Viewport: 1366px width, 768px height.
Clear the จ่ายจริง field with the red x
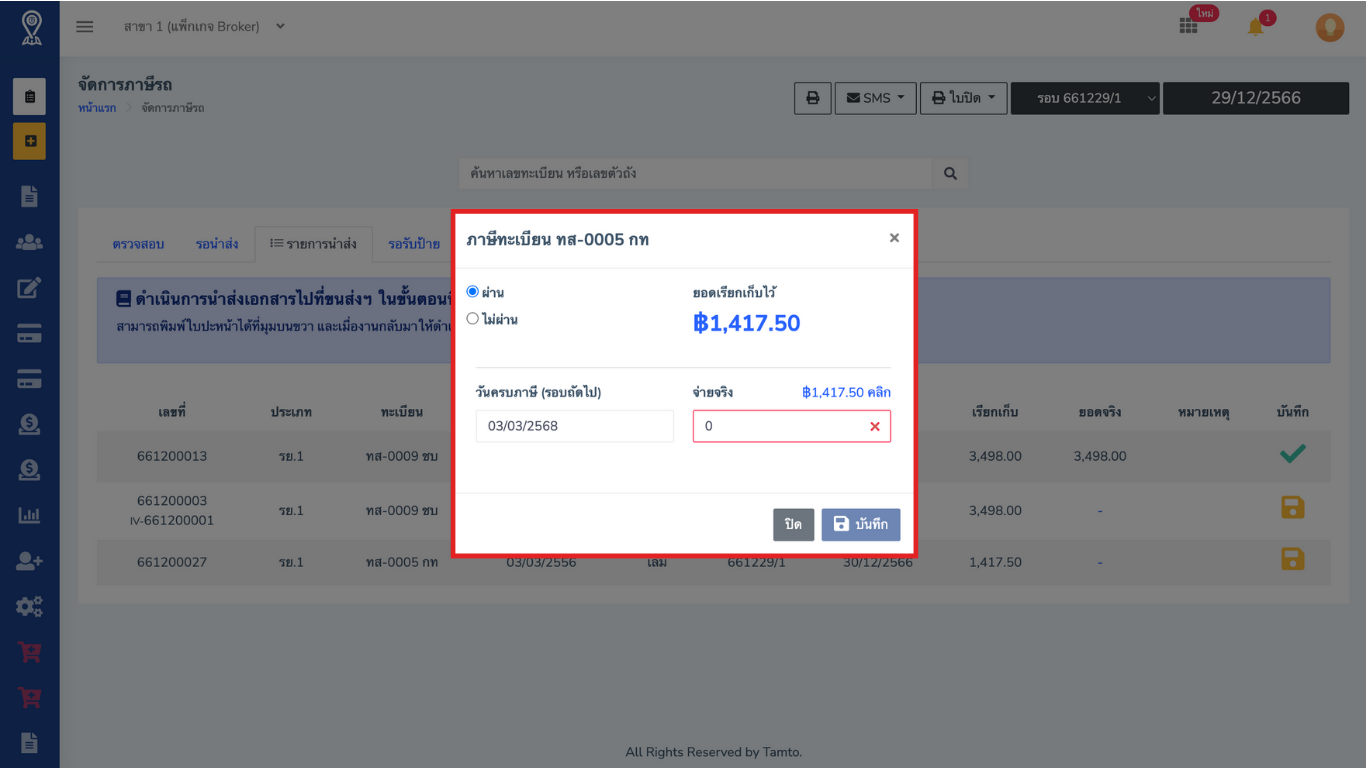click(875, 427)
